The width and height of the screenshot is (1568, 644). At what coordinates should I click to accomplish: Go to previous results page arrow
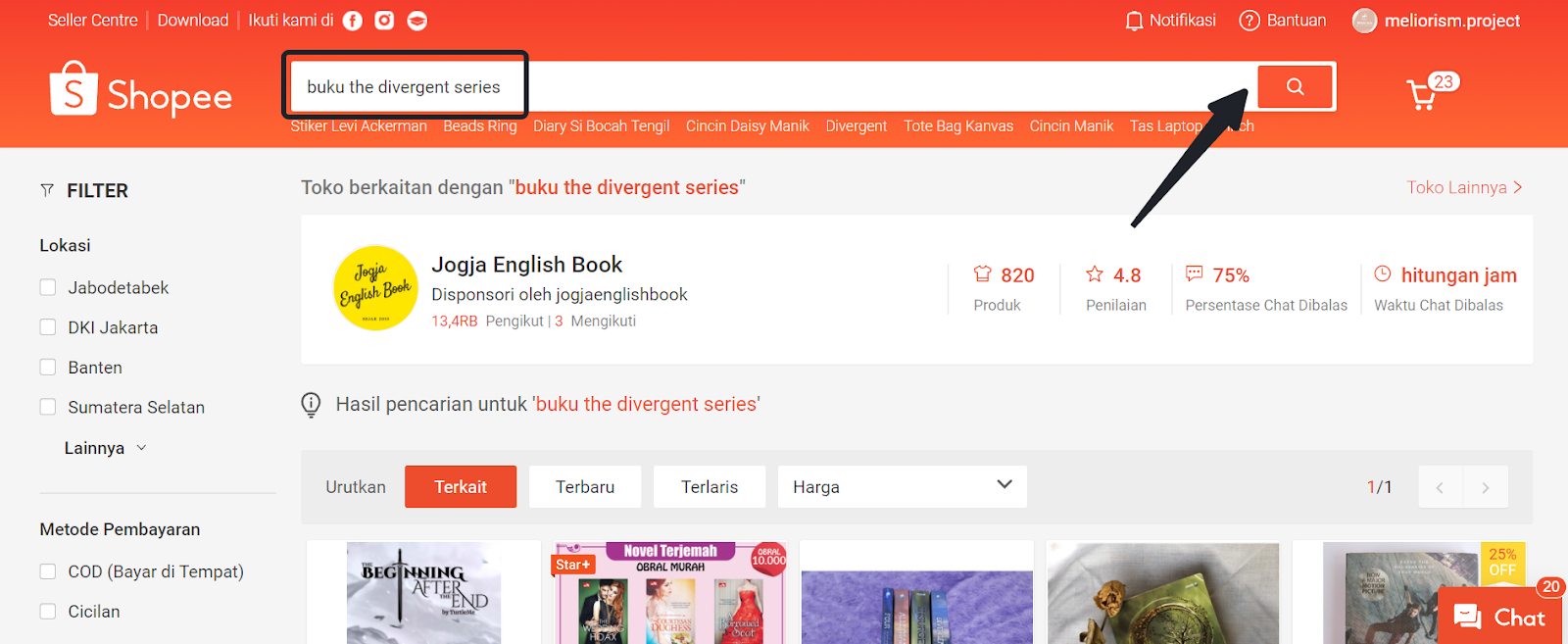pos(1440,487)
